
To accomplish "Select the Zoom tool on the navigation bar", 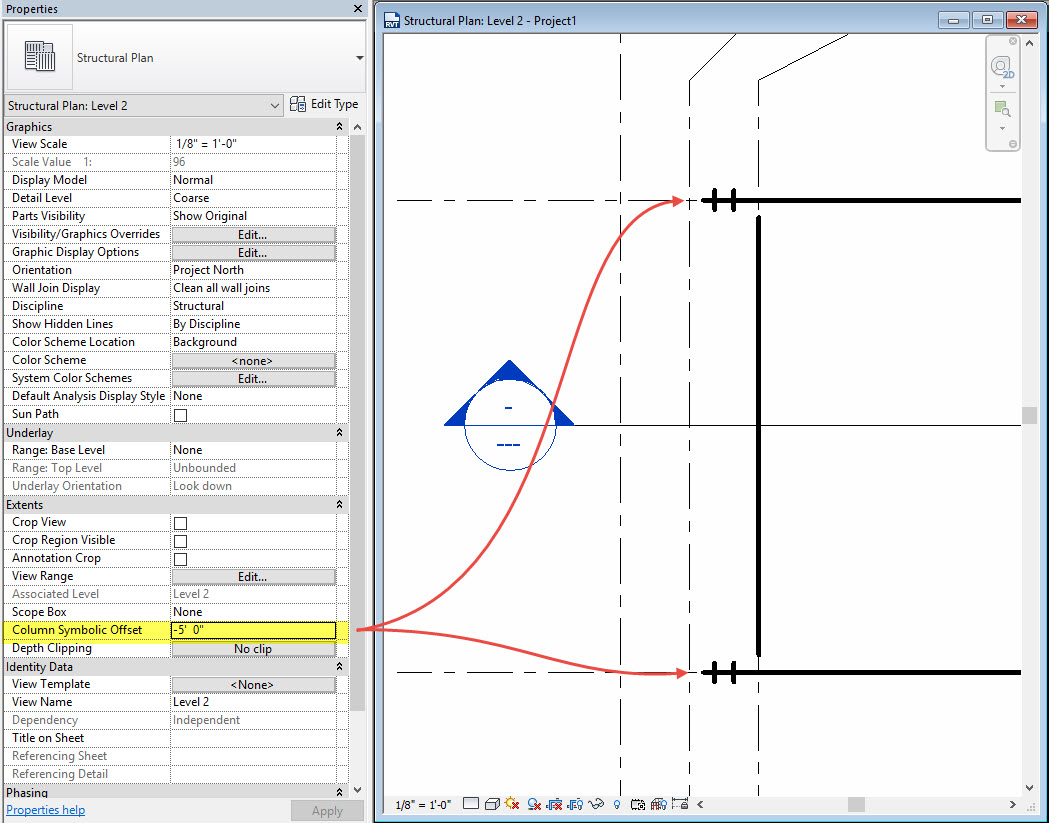I will click(x=1001, y=109).
